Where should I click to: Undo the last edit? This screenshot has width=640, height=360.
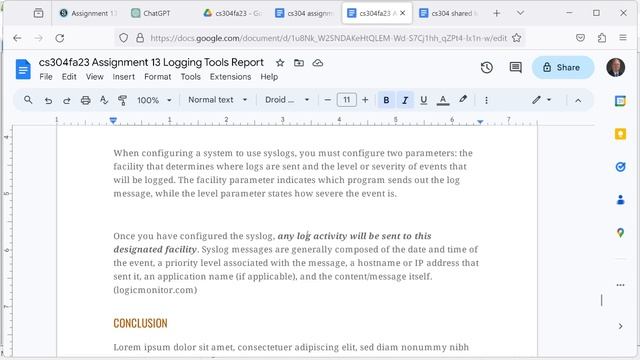tap(48, 100)
